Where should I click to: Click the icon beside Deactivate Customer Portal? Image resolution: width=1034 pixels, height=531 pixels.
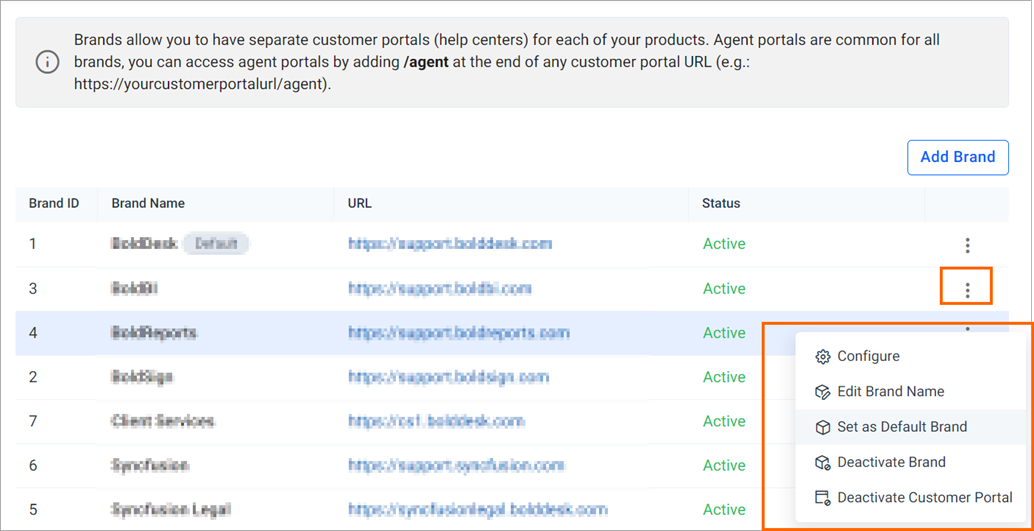(822, 498)
